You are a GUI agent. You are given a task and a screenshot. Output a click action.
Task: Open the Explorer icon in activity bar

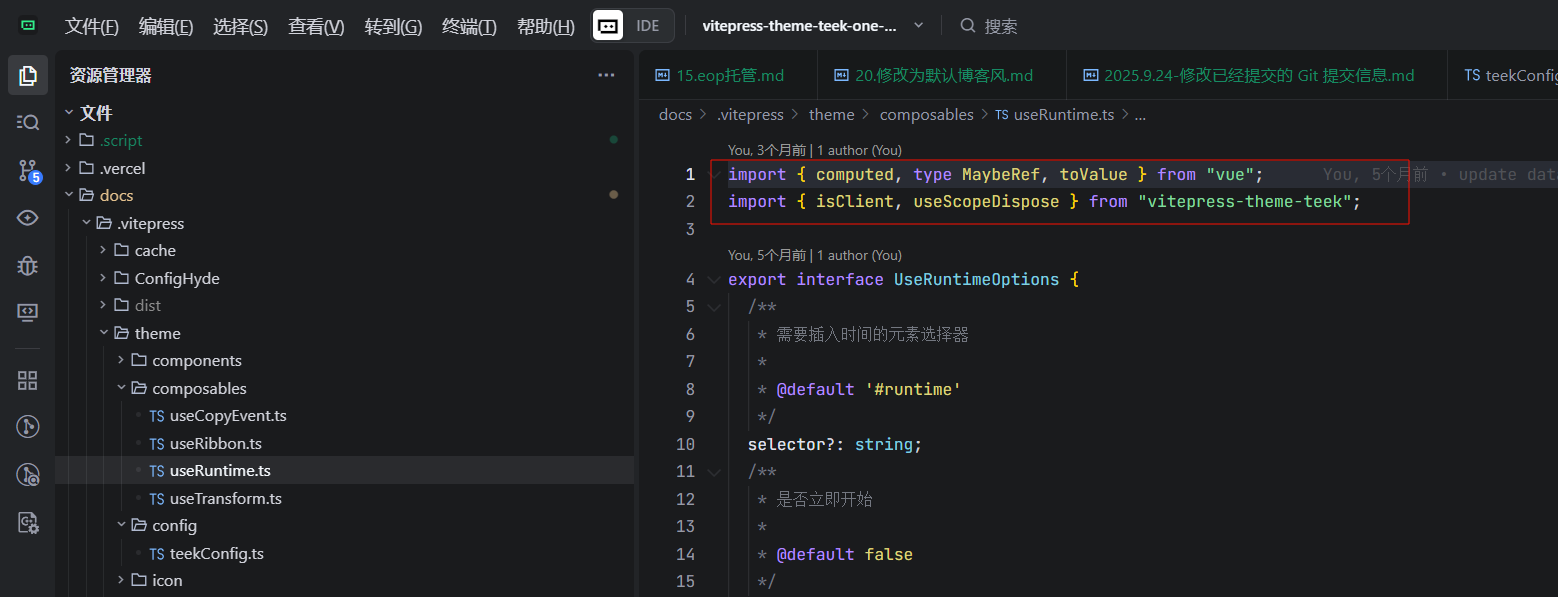(x=28, y=75)
